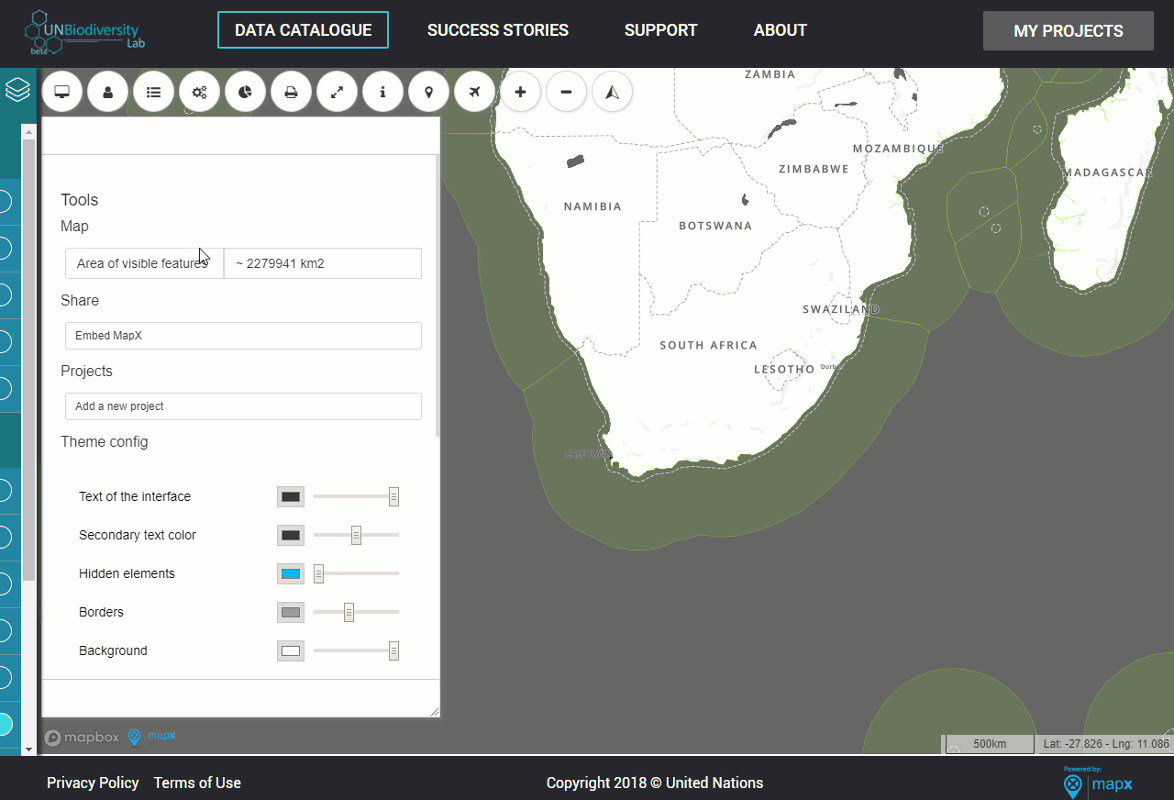This screenshot has width=1174, height=800.
Task: Toggle fullscreen with the expand arrows icon
Action: [x=337, y=92]
